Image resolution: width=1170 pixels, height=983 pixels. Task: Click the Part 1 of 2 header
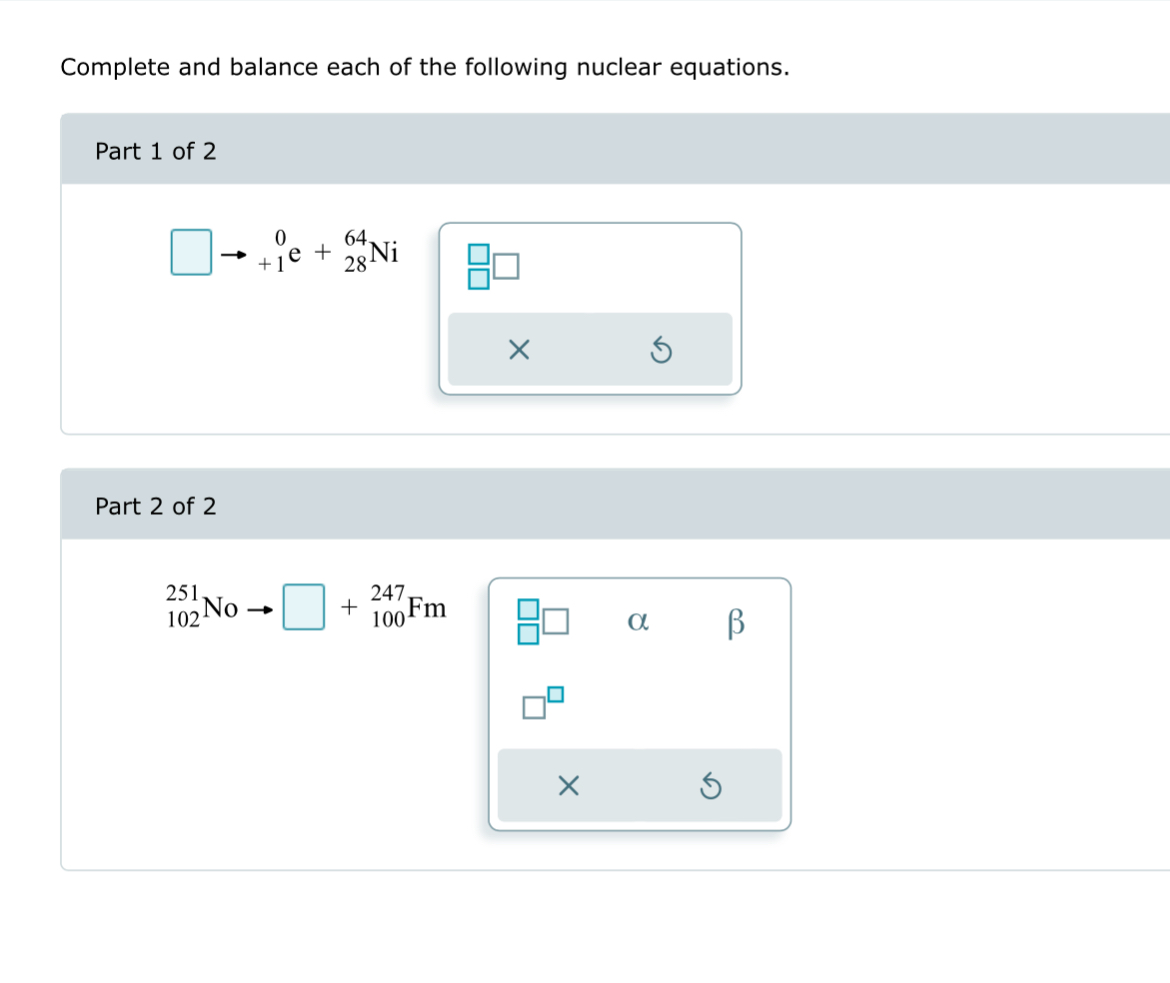tap(156, 151)
